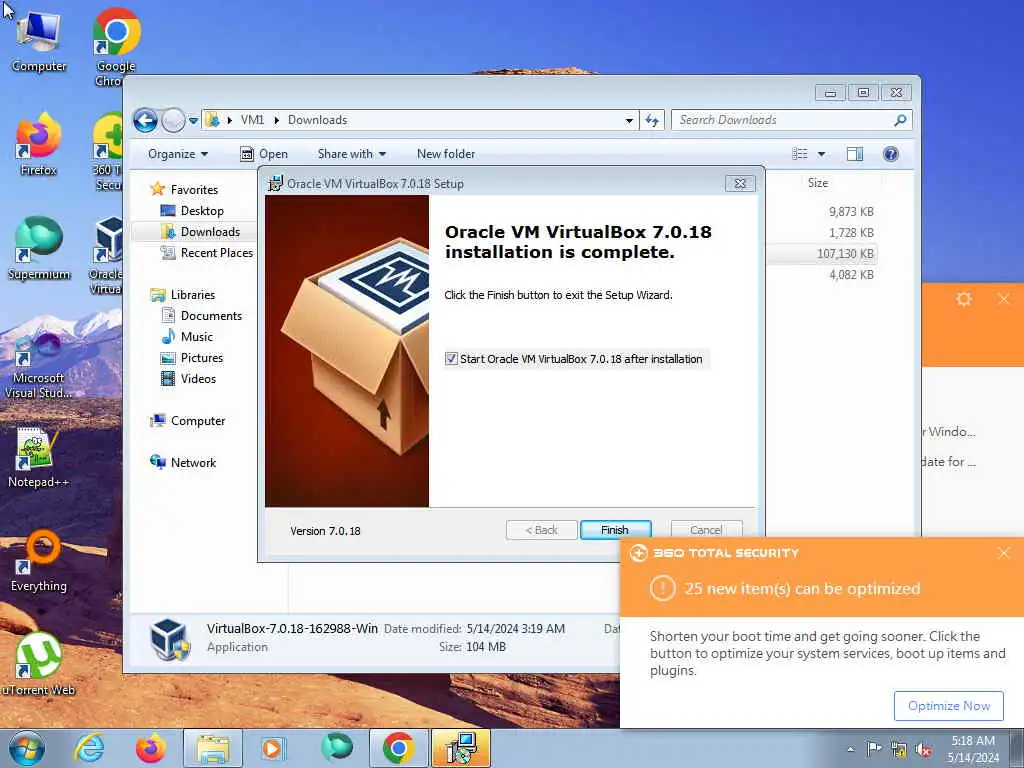Dismiss the 360 Total Security notification
This screenshot has width=1024, height=768.
coord(1004,553)
